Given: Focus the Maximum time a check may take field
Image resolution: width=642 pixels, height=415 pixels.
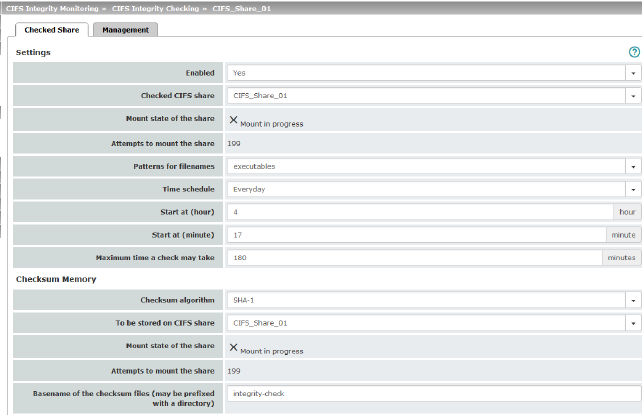Looking at the screenshot, I should coord(415,257).
